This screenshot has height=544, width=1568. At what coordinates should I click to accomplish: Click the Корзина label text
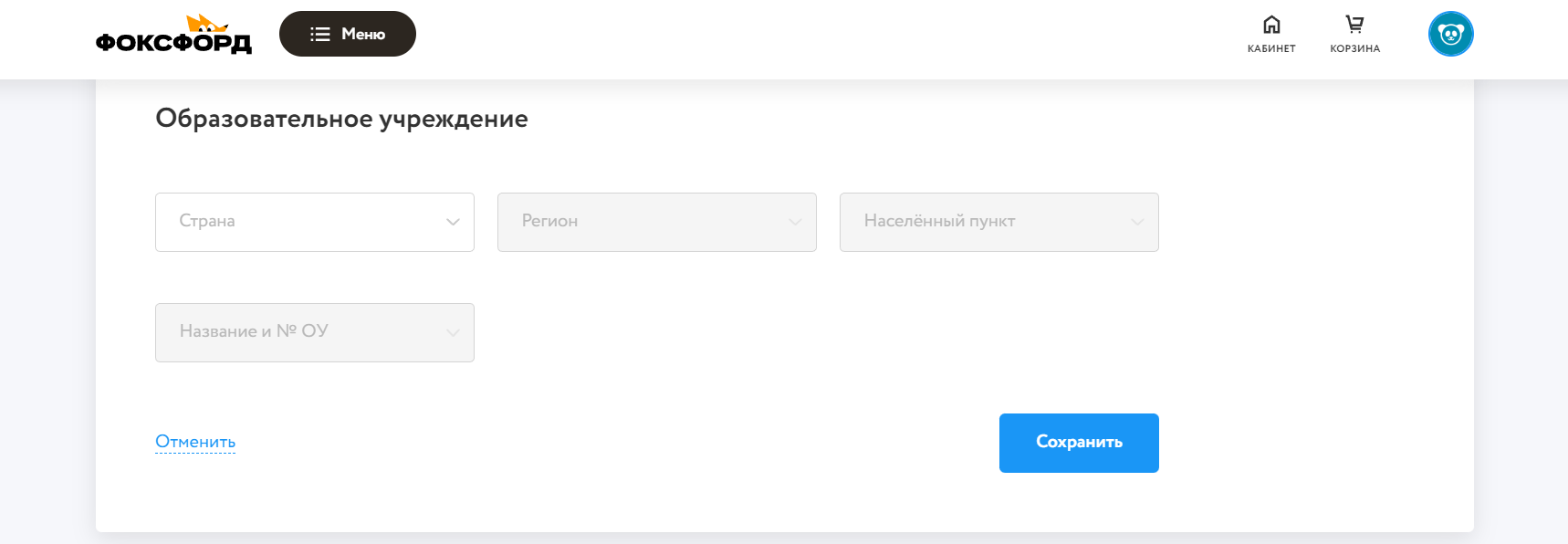coord(1354,49)
